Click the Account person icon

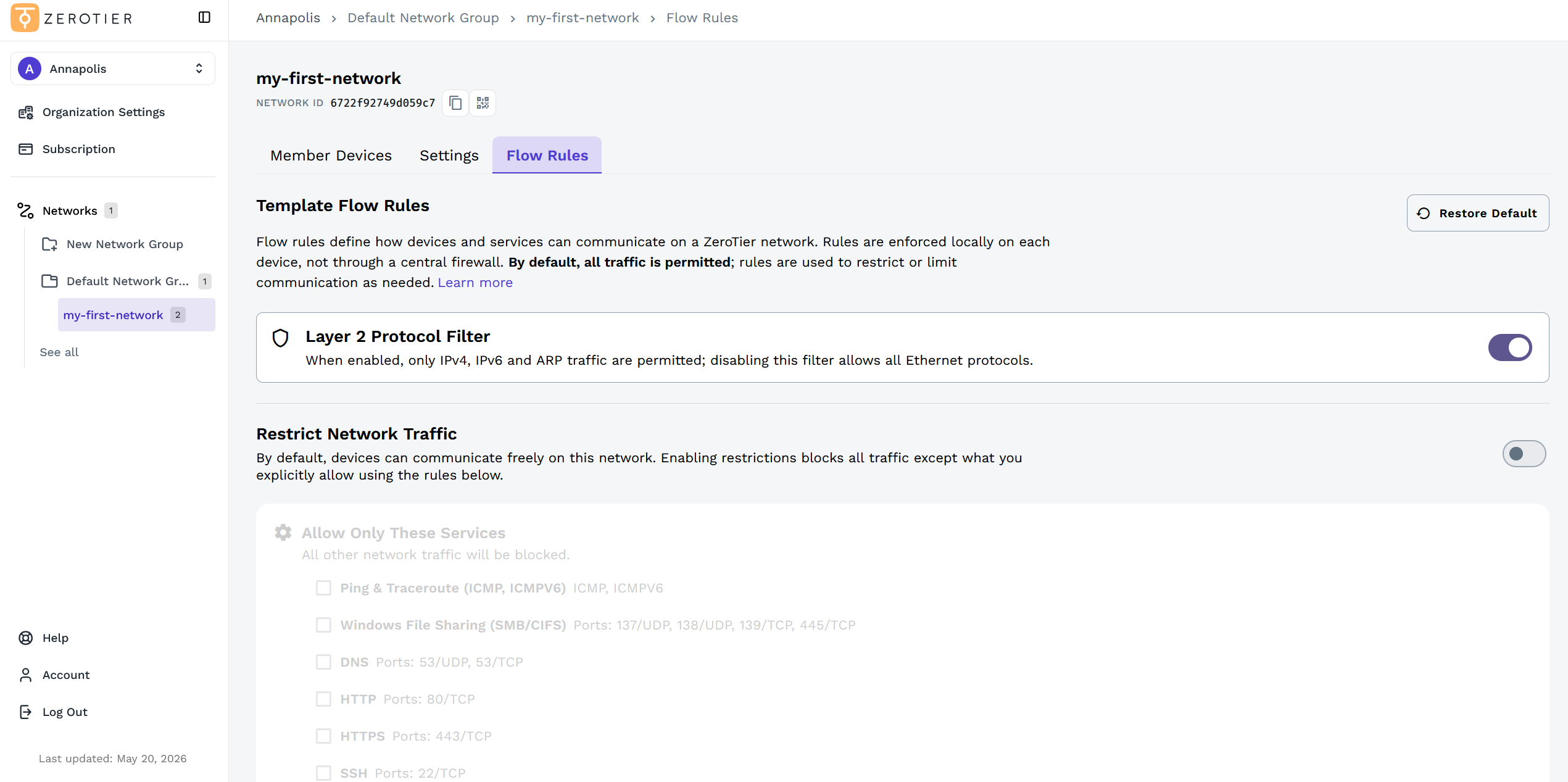pos(26,675)
